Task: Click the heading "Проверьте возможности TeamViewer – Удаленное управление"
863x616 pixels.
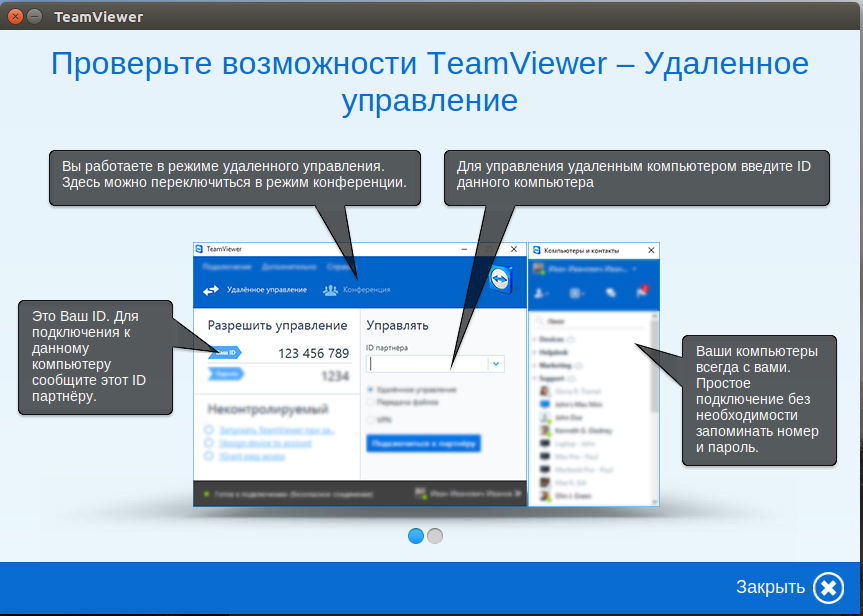Action: [x=430, y=81]
